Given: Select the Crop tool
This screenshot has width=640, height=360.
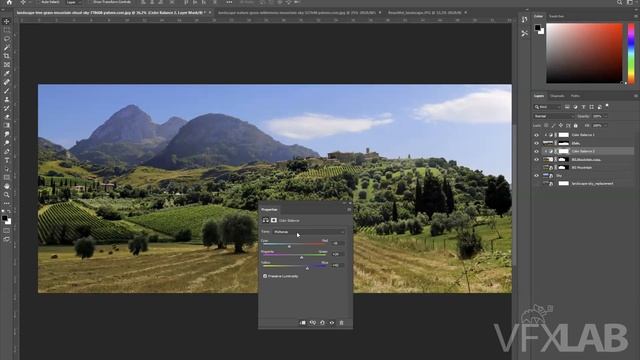Looking at the screenshot, I should (x=7, y=56).
